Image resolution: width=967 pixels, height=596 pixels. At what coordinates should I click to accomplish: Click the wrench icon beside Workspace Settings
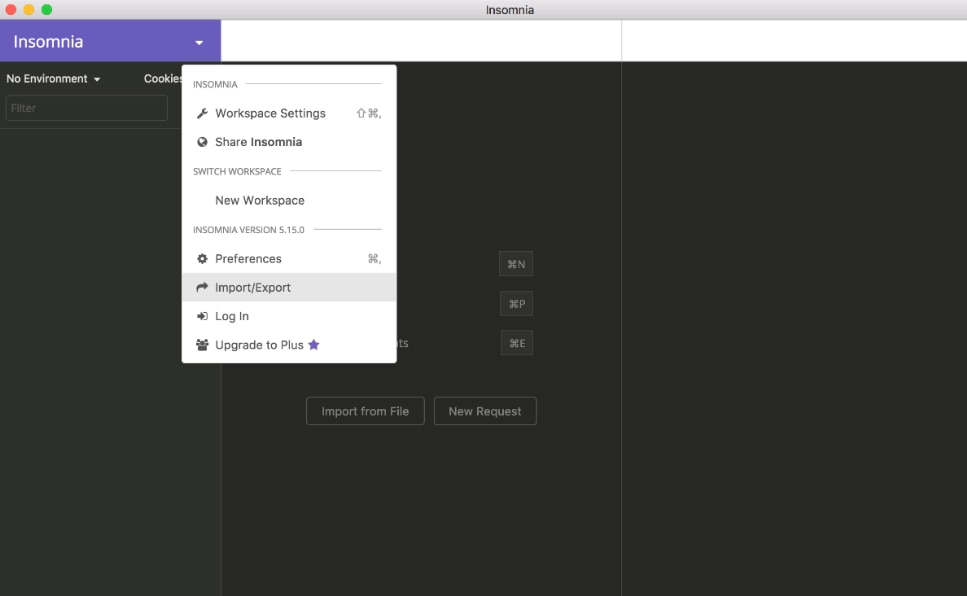tap(202, 114)
